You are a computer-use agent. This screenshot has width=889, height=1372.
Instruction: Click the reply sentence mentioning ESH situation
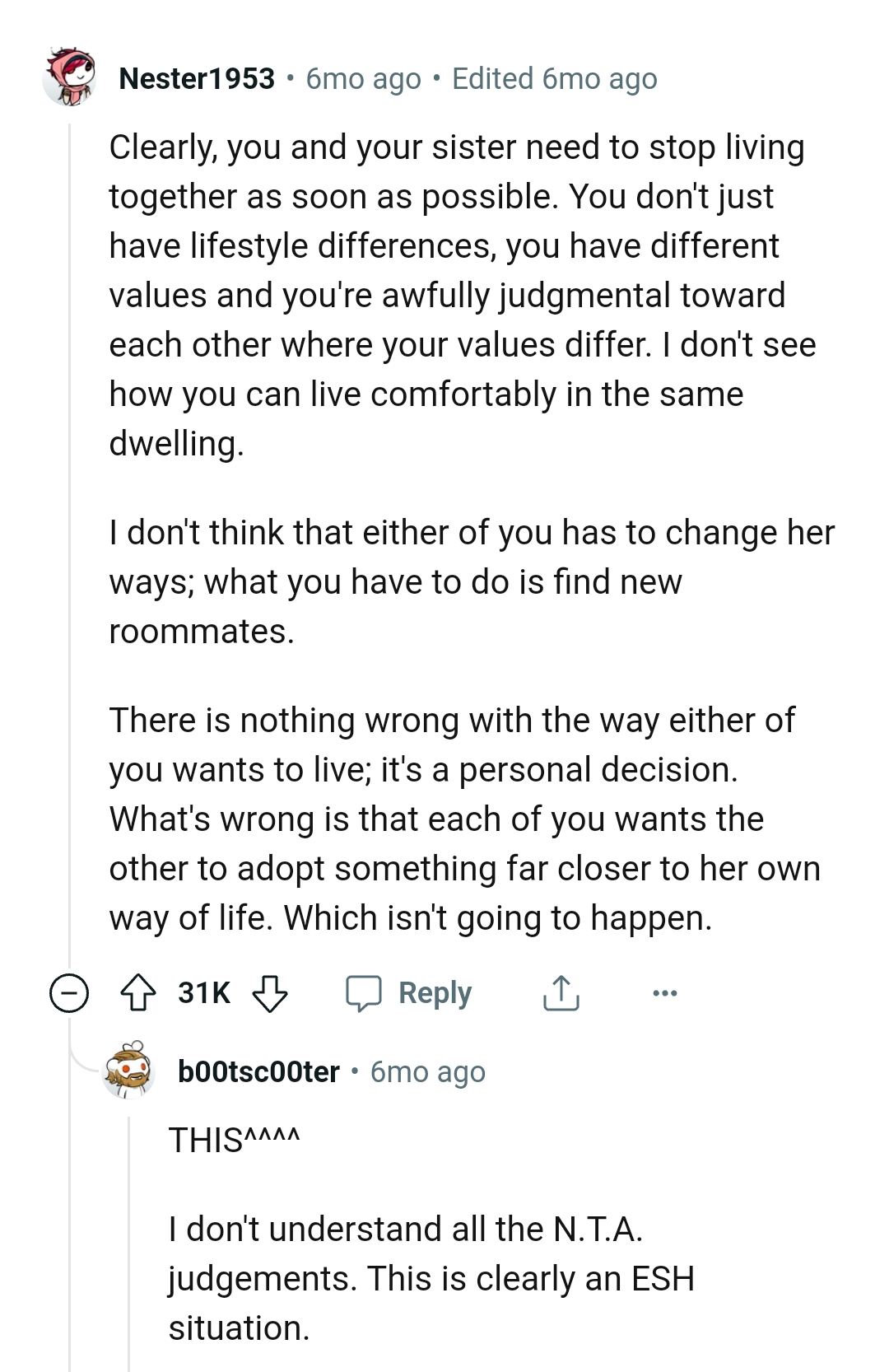[431, 1278]
